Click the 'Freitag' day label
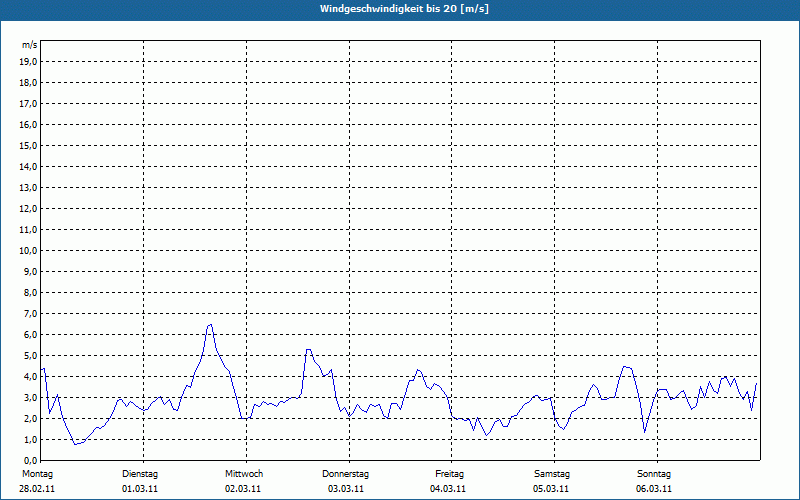This screenshot has width=800, height=500. pyautogui.click(x=449, y=474)
